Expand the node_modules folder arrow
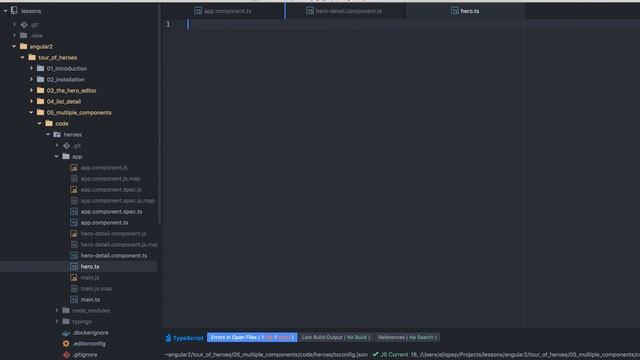This screenshot has width=640, height=360. tap(57, 311)
